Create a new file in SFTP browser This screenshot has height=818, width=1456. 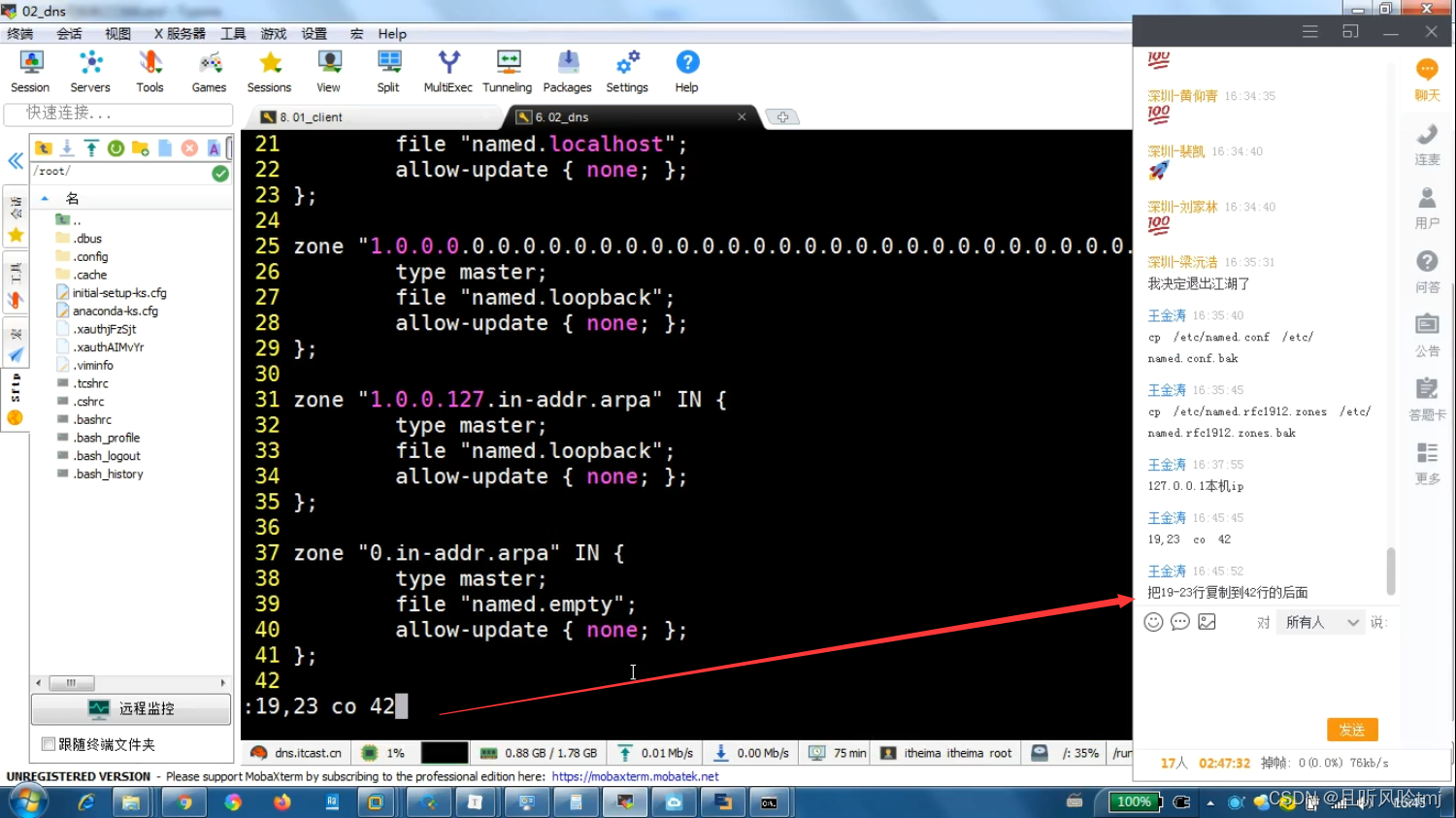[x=165, y=147]
